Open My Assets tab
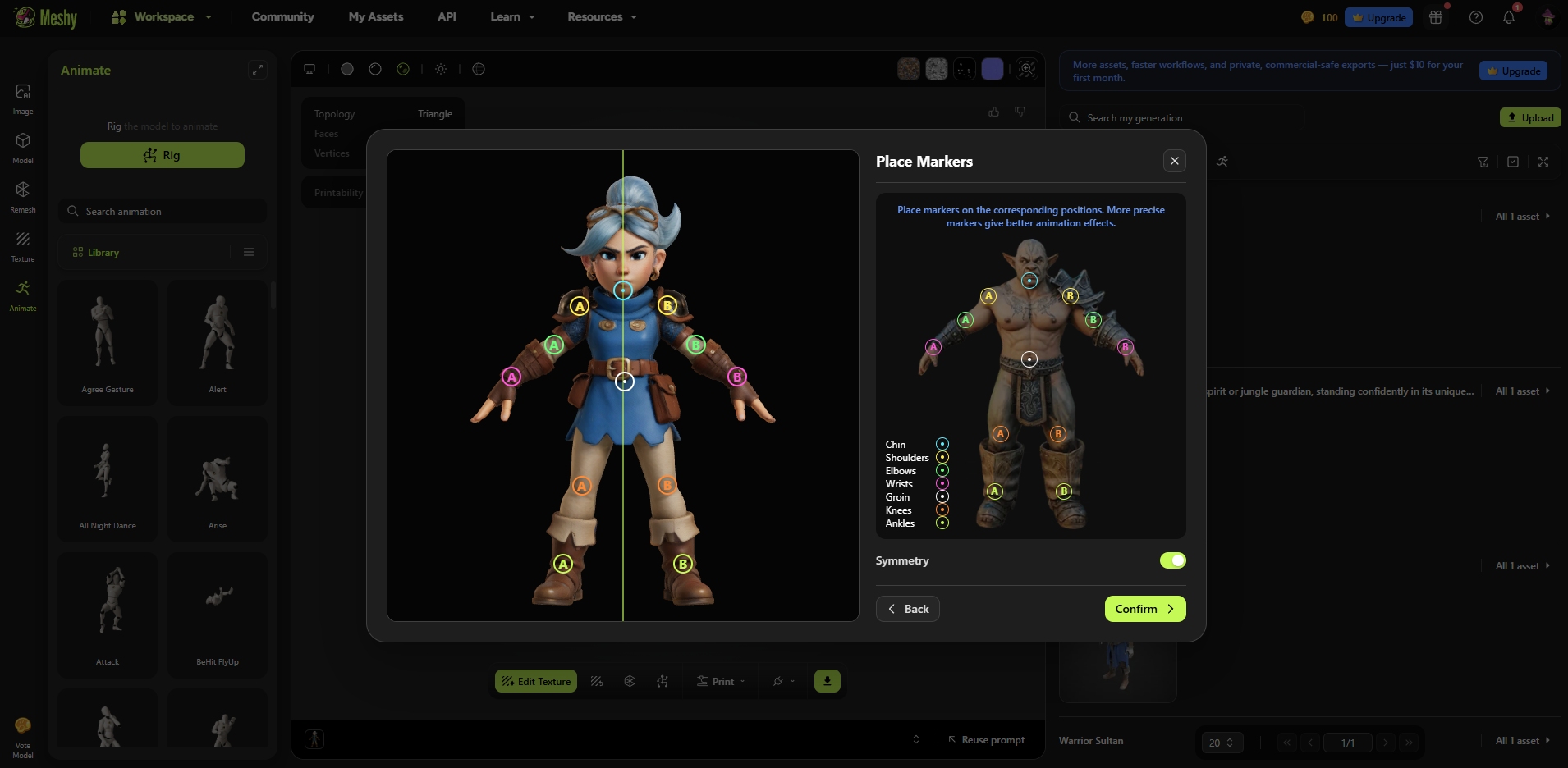The height and width of the screenshot is (768, 1568). pos(375,16)
